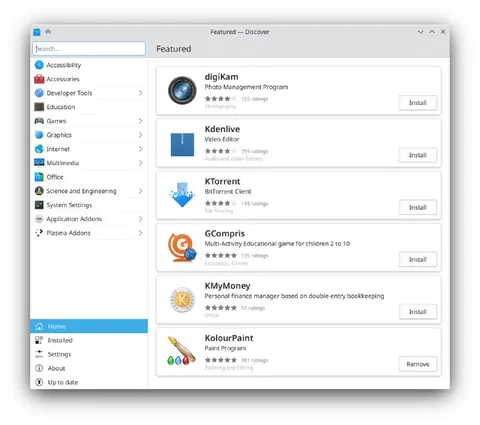Click the Education blackboard icon

pos(39,107)
